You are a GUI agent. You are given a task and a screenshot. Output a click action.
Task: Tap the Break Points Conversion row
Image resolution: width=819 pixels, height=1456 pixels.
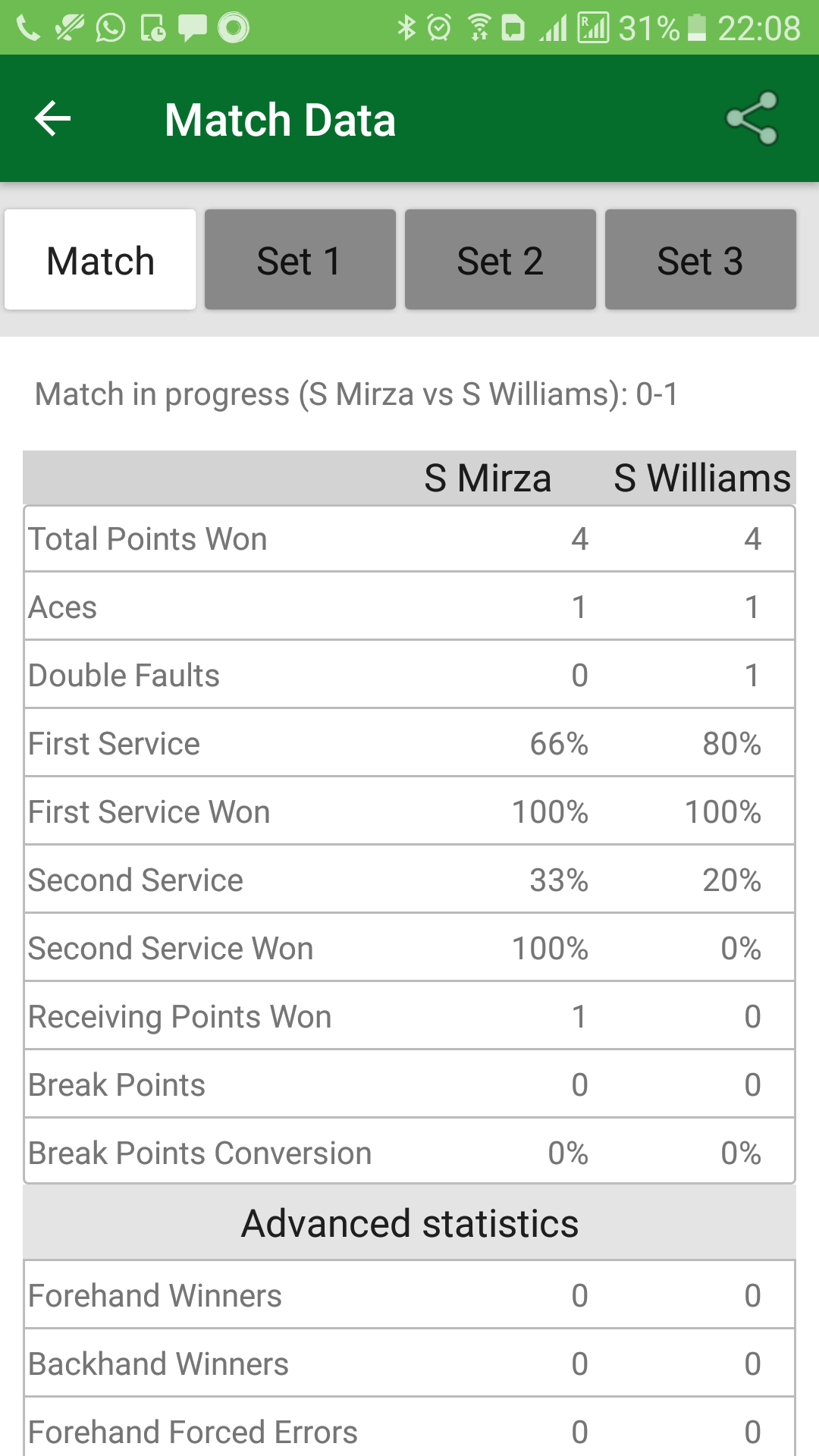[x=409, y=1153]
